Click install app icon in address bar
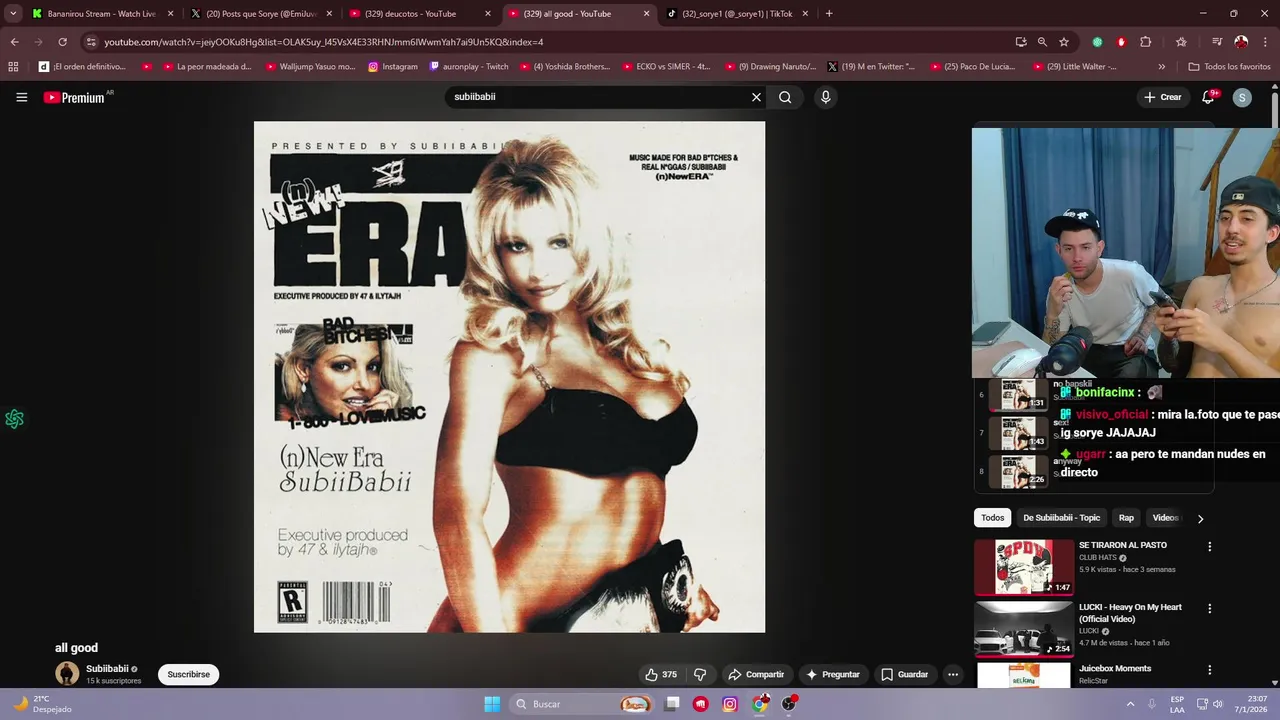This screenshot has width=1280, height=720. (x=1020, y=42)
